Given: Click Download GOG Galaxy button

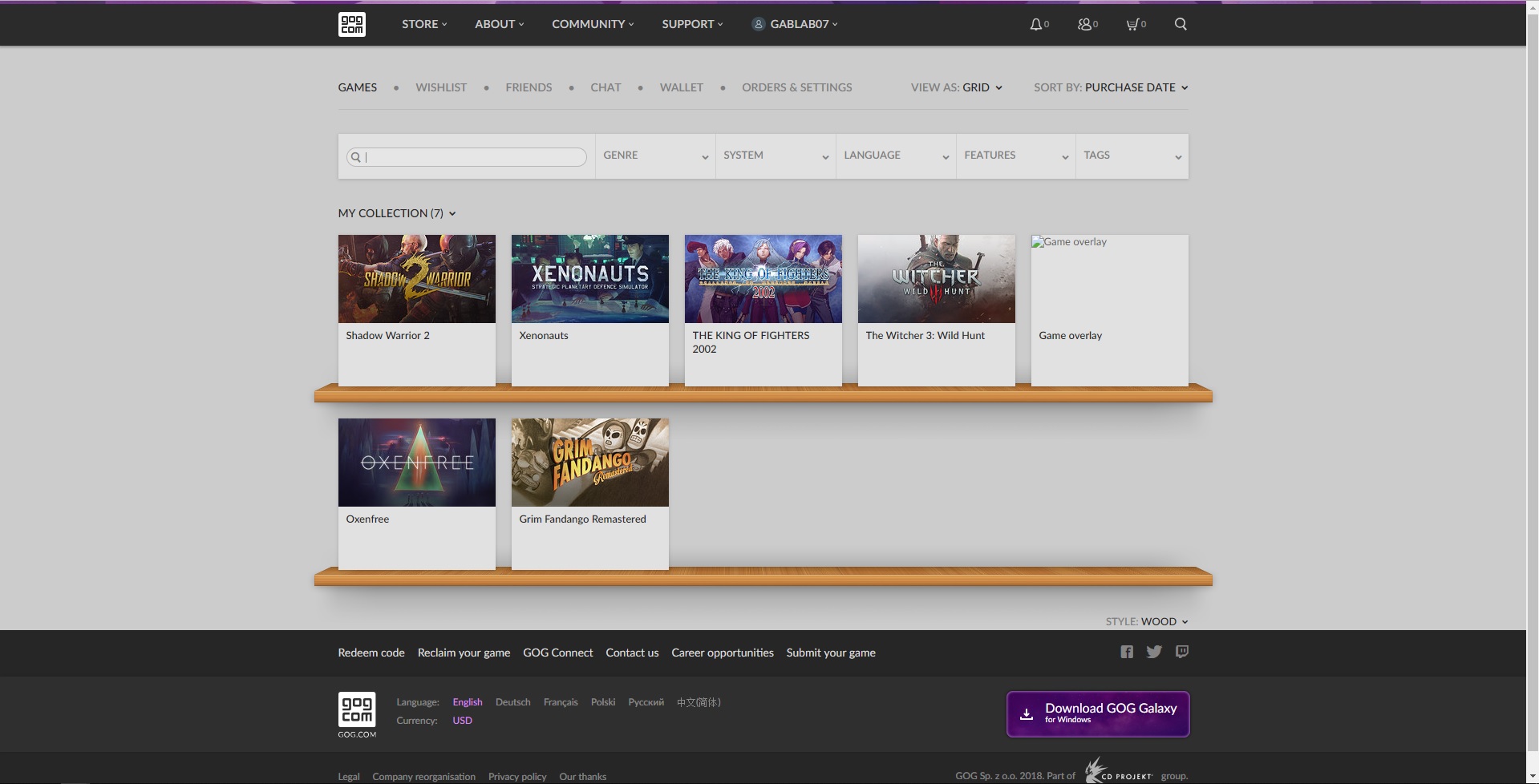Looking at the screenshot, I should [x=1098, y=713].
